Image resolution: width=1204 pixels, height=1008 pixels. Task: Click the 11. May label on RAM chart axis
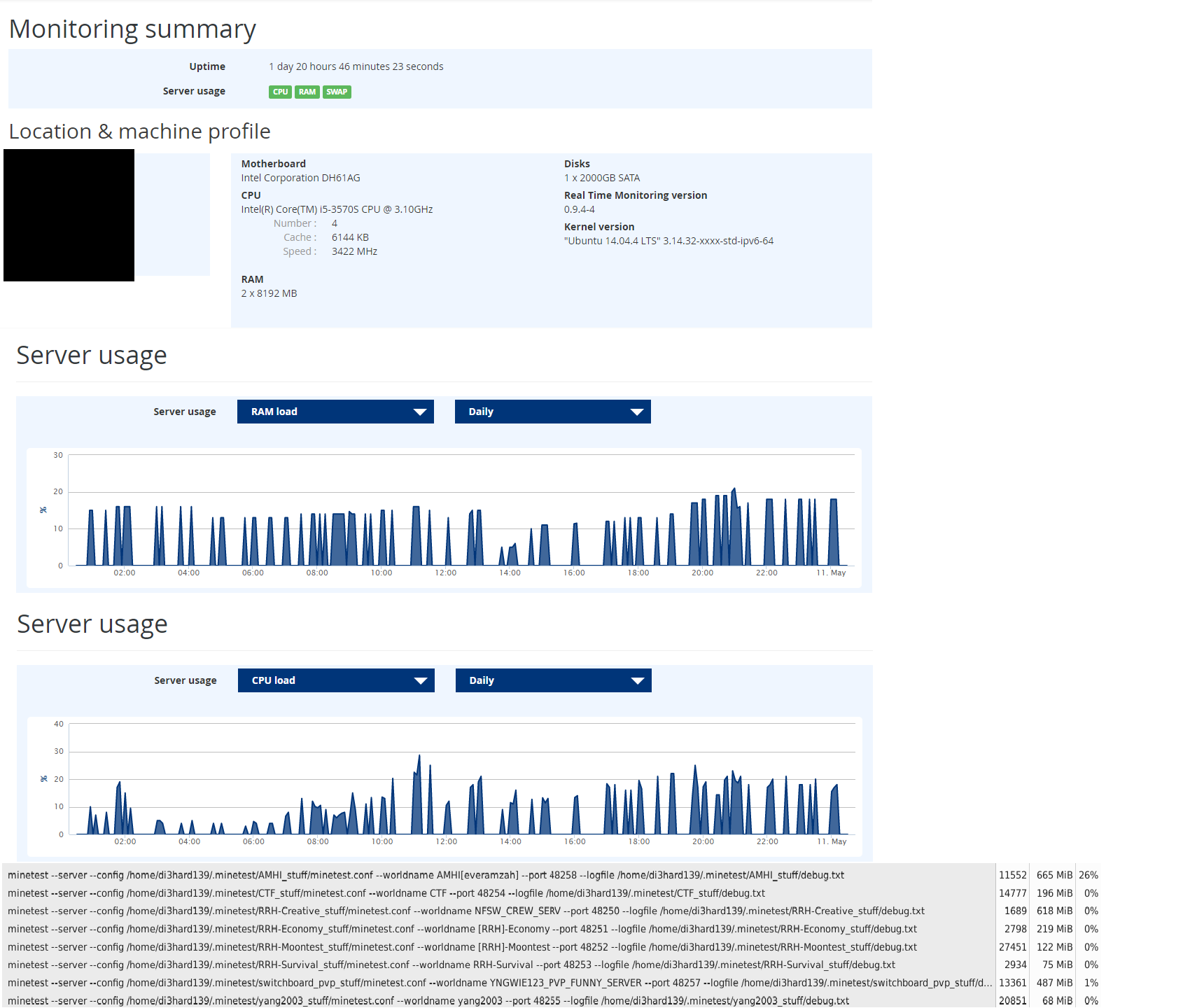[831, 573]
